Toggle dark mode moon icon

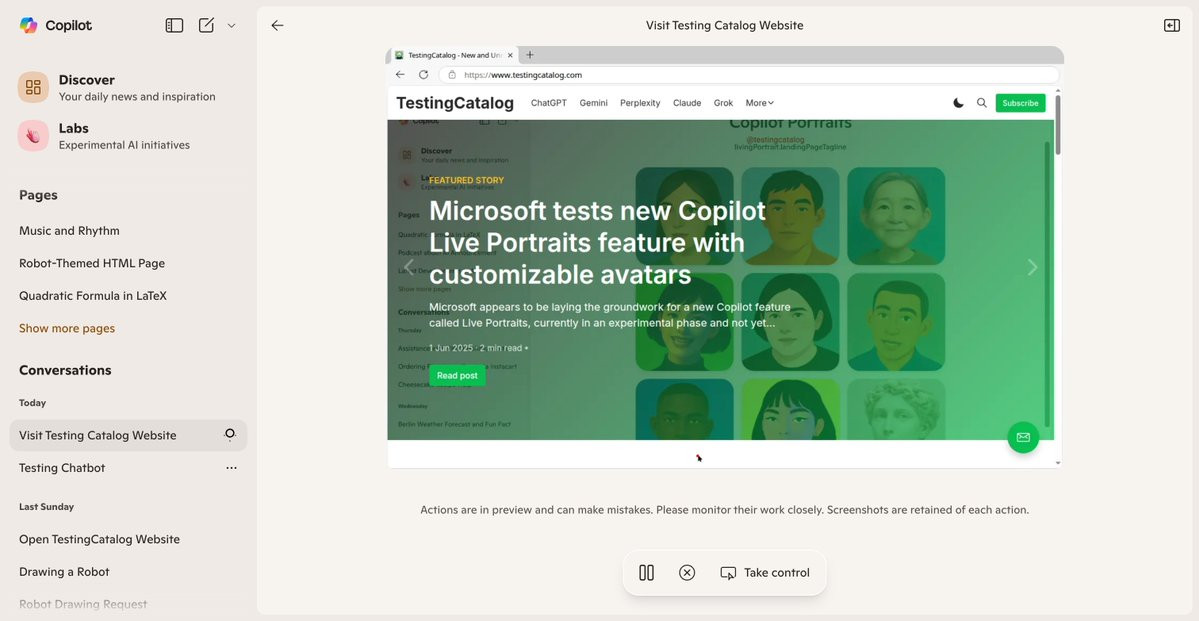958,103
